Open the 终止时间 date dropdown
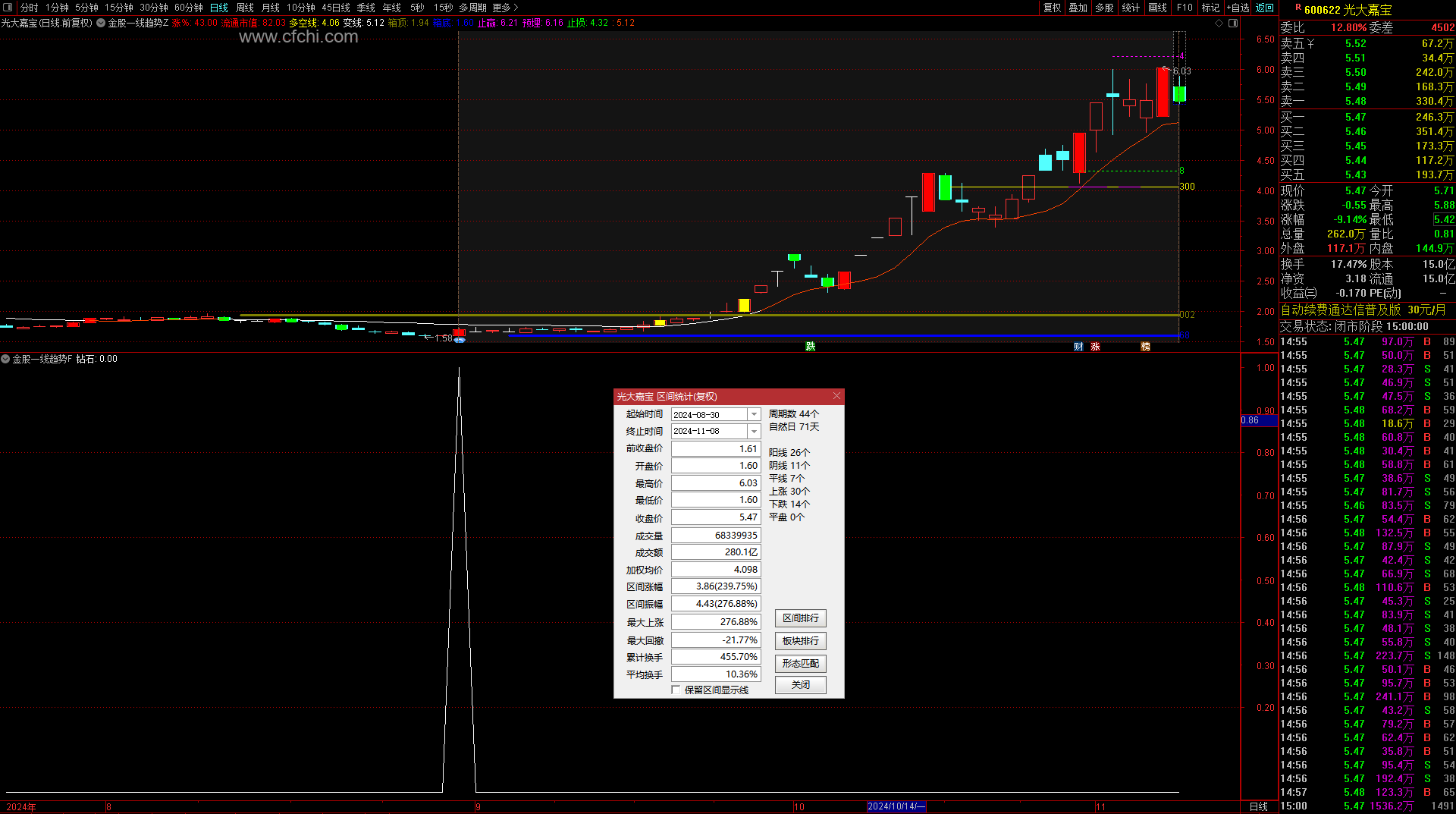 coord(754,432)
